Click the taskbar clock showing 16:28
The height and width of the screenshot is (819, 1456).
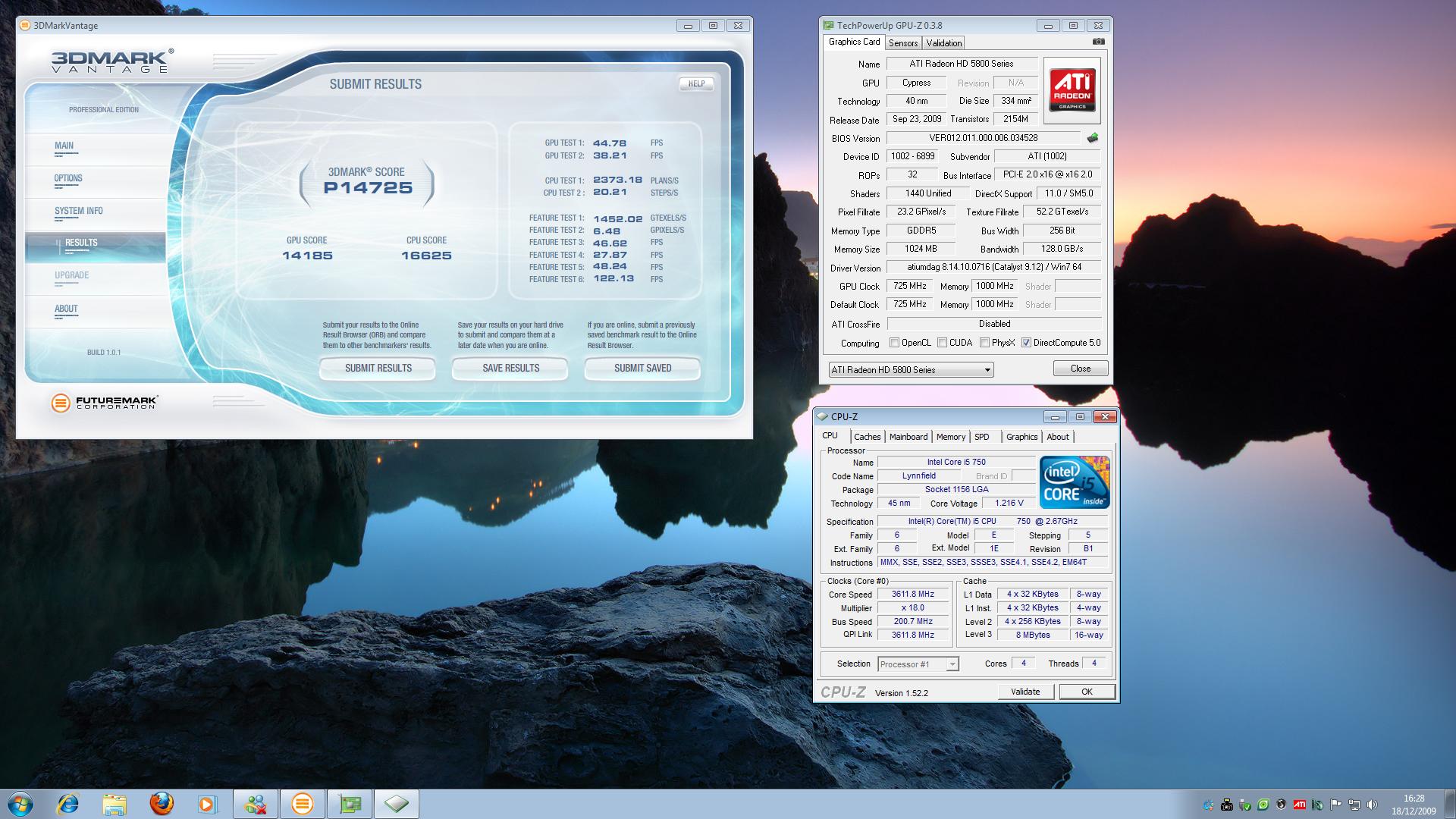[1414, 805]
